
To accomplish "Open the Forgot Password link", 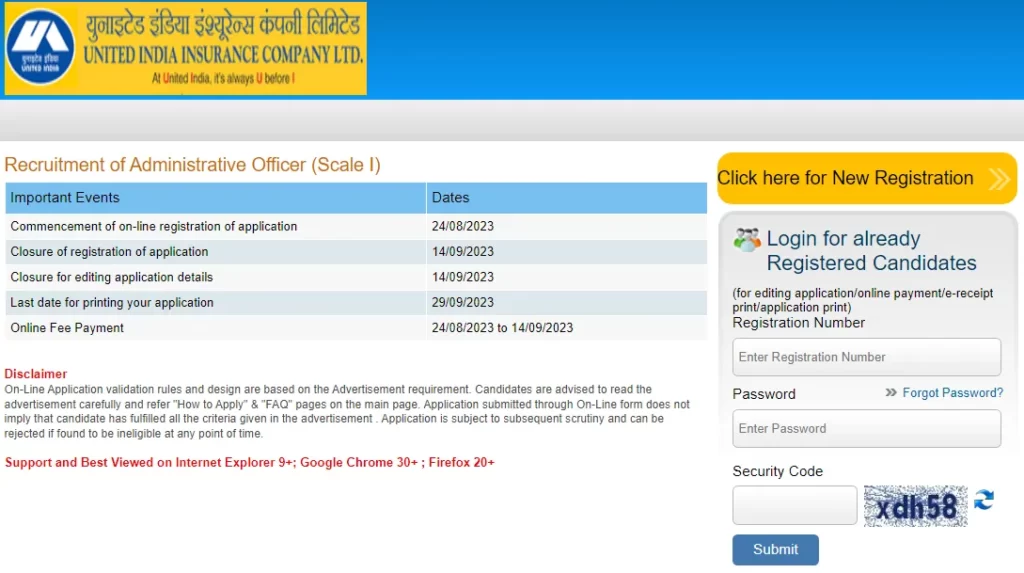I will [x=952, y=393].
